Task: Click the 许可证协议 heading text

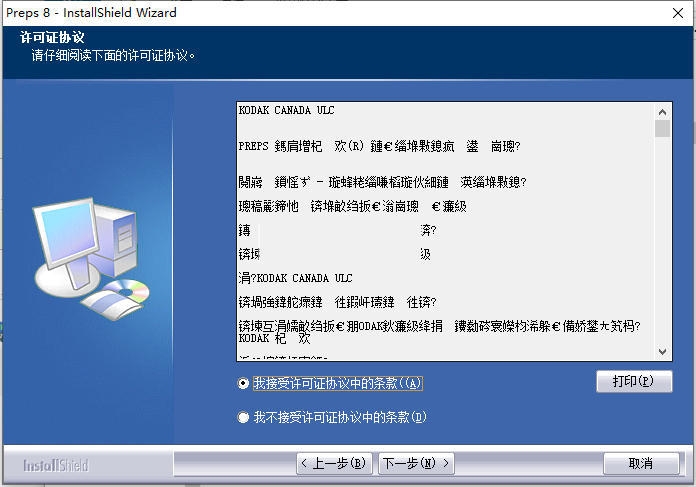Action: coord(52,37)
